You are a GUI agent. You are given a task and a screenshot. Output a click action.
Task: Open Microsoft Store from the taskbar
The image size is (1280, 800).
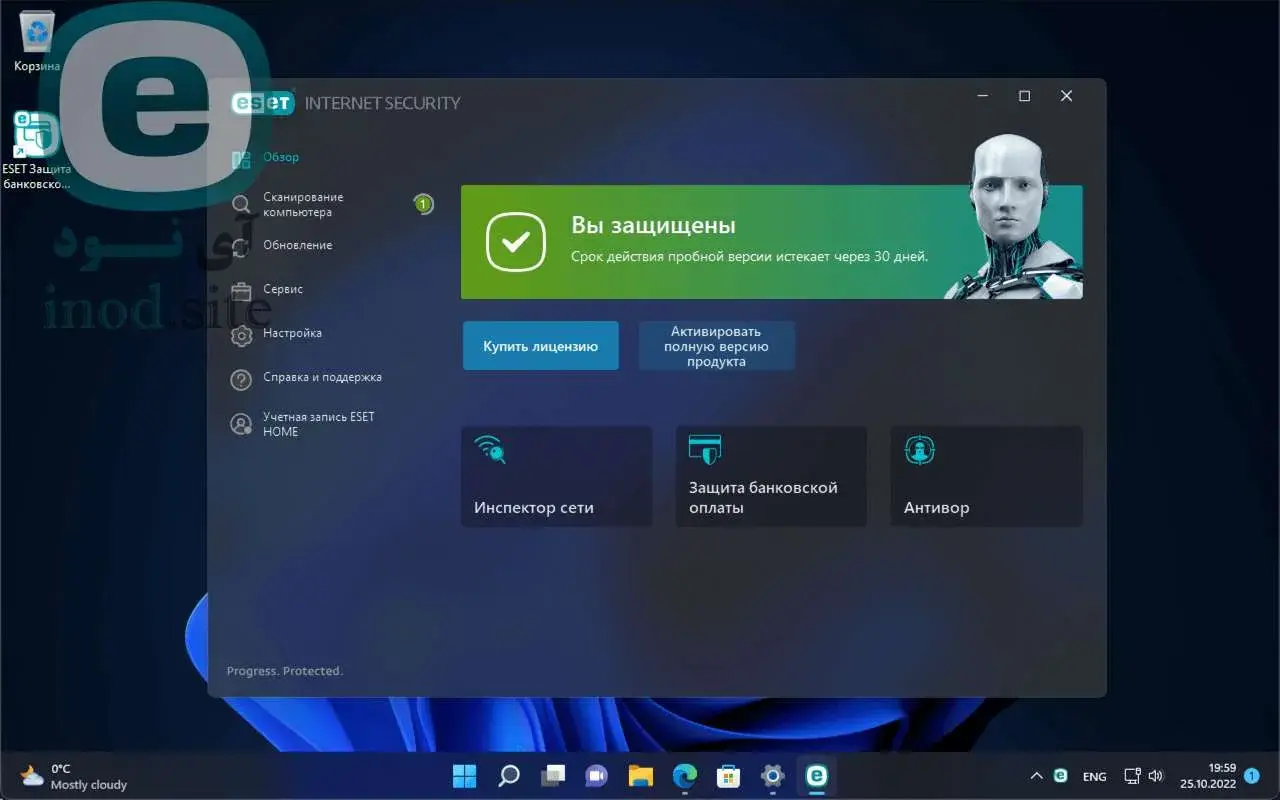click(x=728, y=775)
